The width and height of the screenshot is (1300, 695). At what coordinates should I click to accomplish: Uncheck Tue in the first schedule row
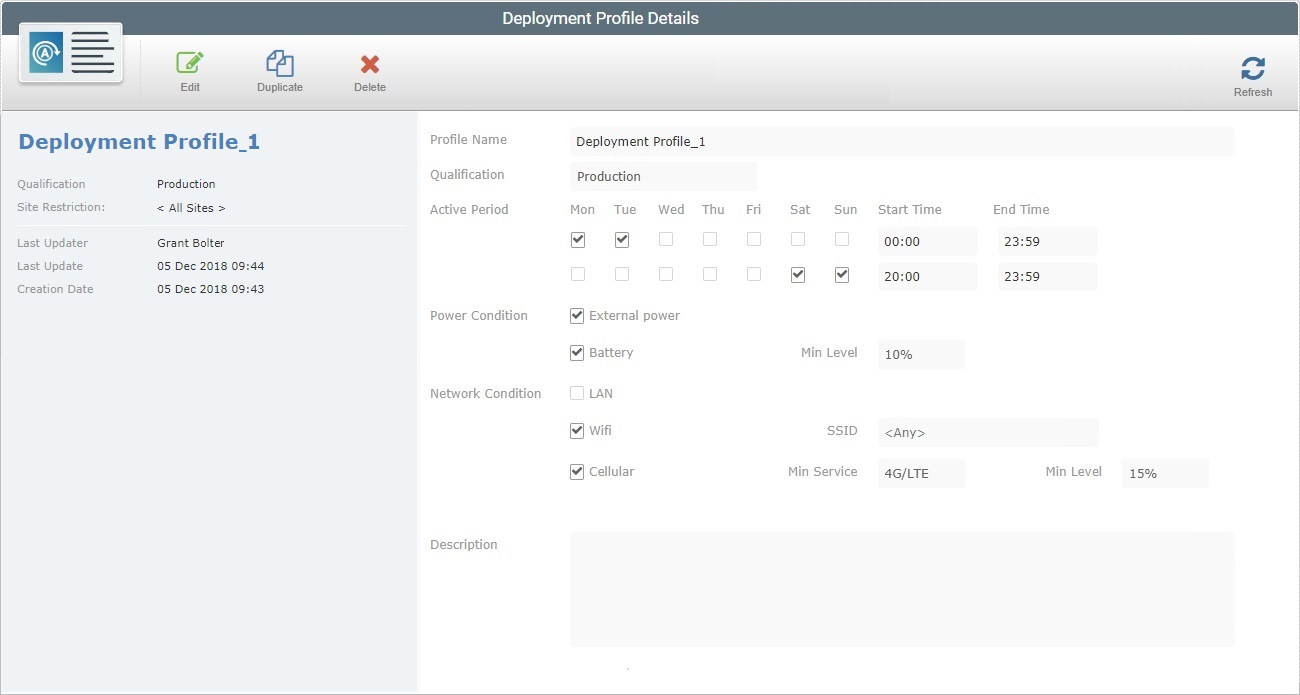click(x=621, y=239)
